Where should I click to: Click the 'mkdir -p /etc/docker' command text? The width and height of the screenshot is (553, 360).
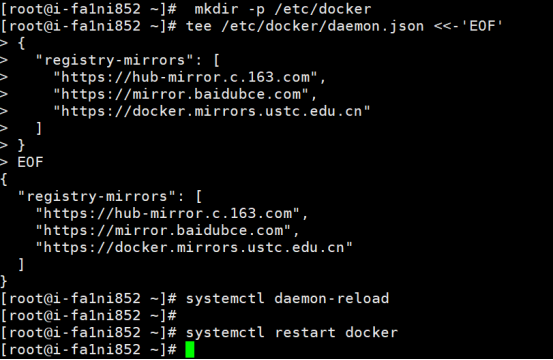[x=282, y=9]
